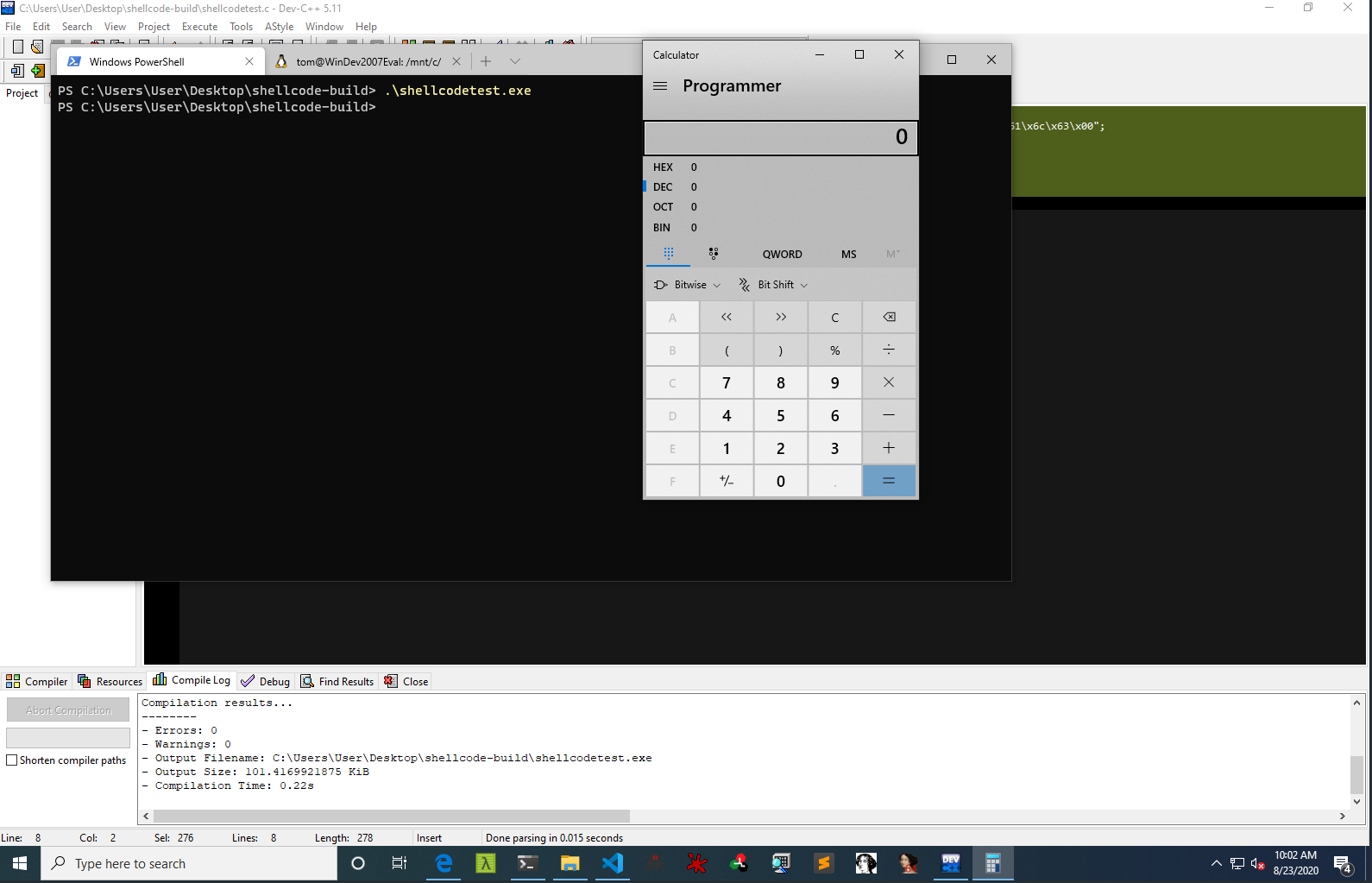
Task: Select DEC number base in Calculator
Action: point(781,187)
